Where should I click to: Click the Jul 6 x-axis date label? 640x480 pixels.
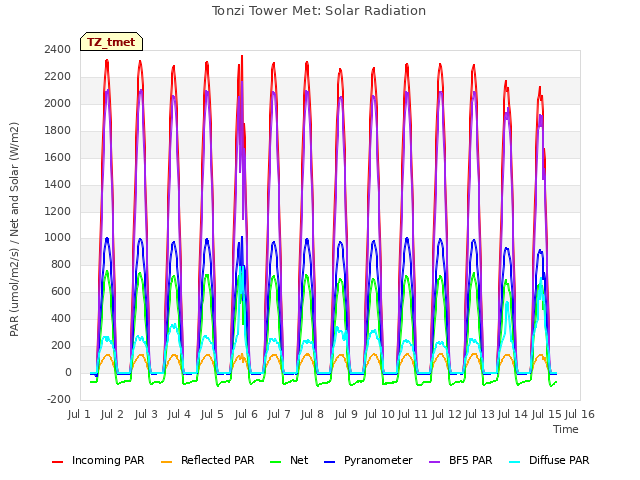point(246,414)
